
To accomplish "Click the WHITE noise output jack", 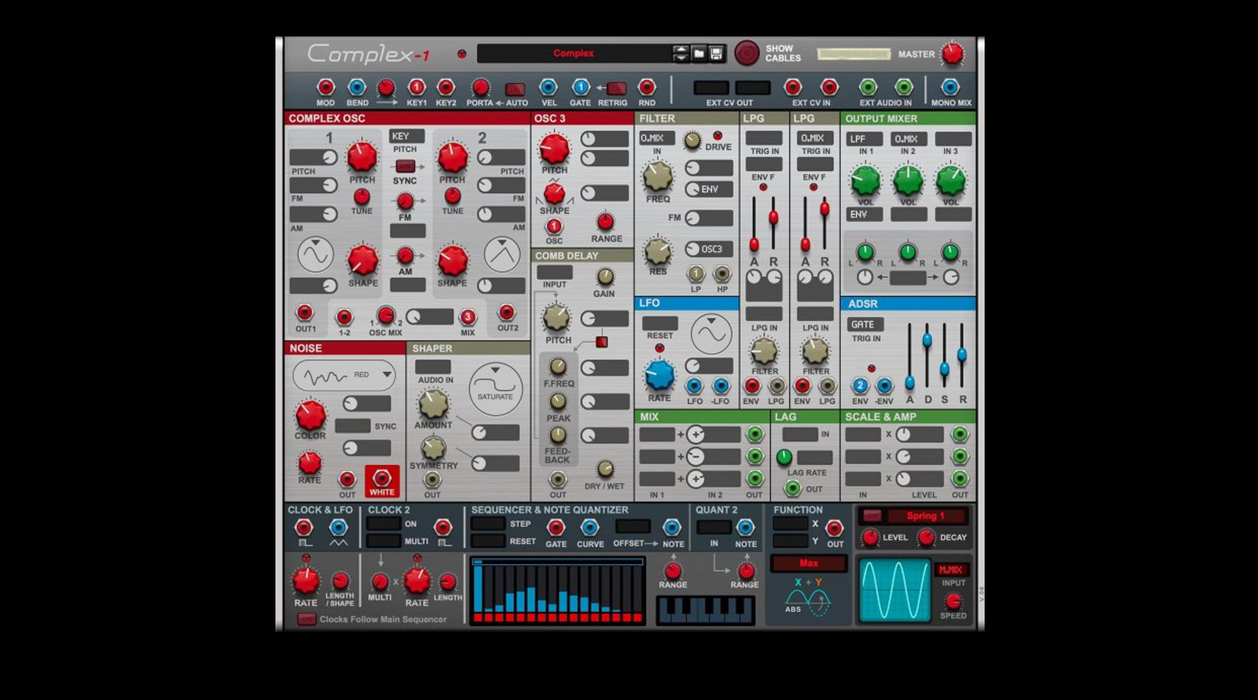I will 382,479.
